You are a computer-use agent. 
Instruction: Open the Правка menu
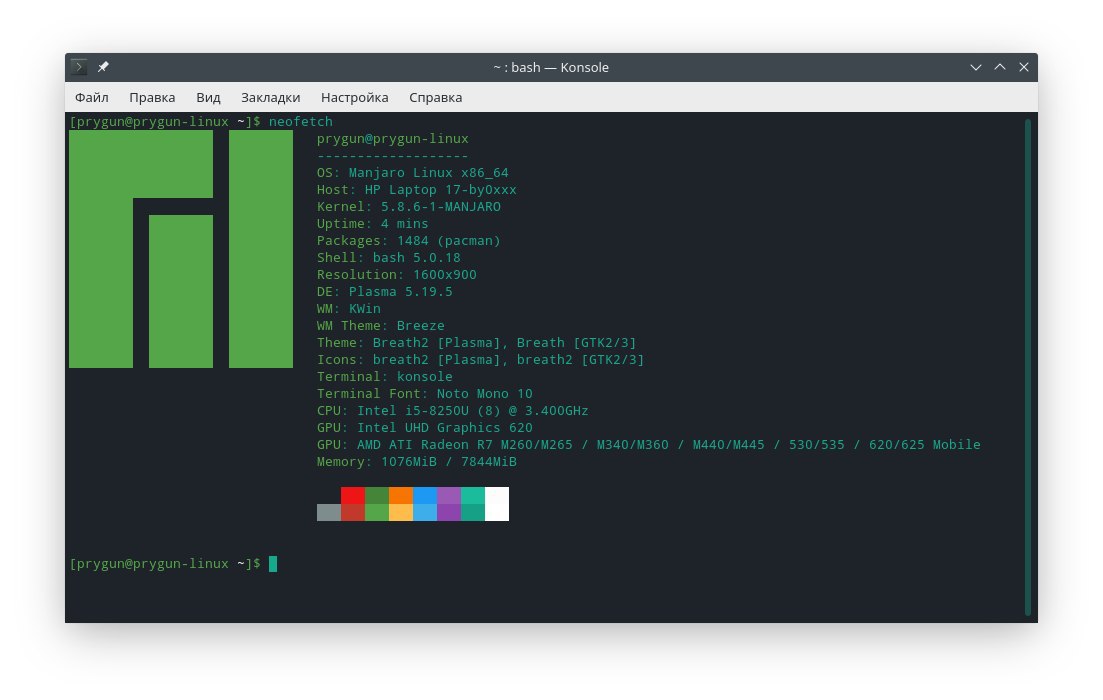click(x=152, y=97)
